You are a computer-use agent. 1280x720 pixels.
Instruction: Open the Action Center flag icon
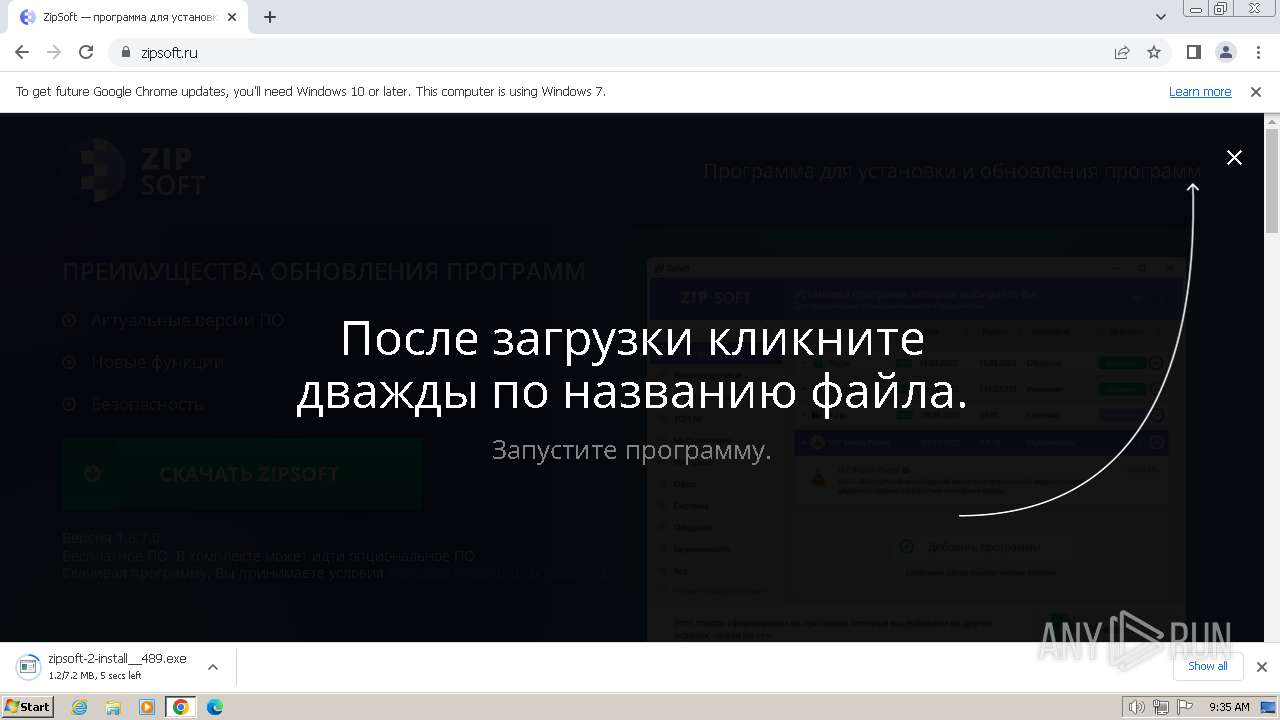(x=1185, y=707)
